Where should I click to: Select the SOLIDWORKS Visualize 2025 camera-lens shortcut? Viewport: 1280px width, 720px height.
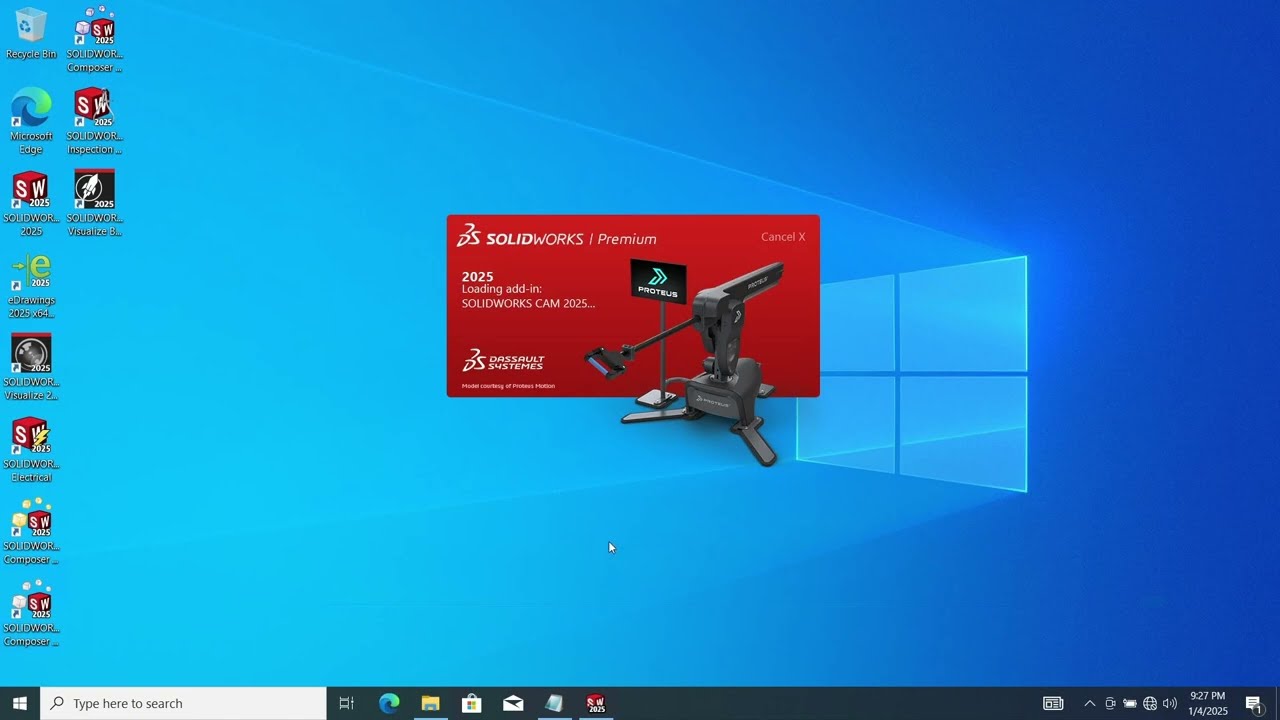coord(31,367)
